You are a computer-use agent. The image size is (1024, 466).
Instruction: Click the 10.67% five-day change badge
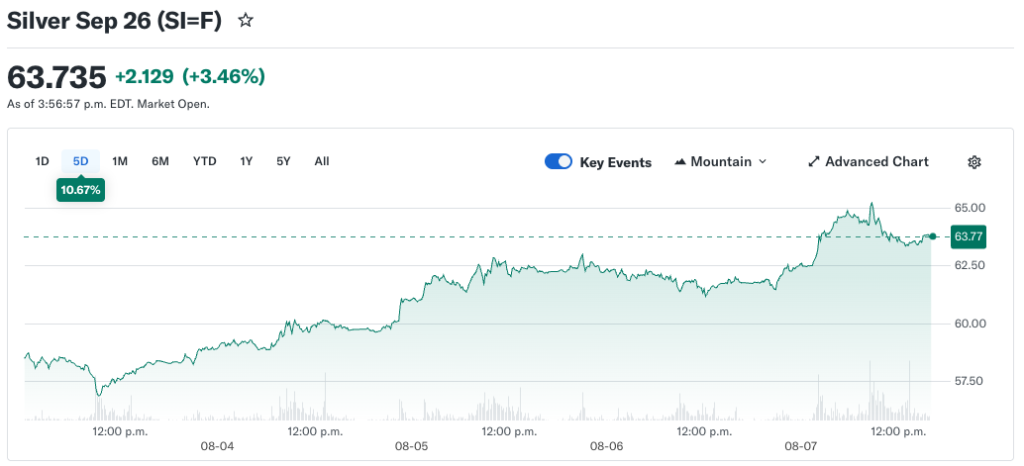click(x=80, y=191)
